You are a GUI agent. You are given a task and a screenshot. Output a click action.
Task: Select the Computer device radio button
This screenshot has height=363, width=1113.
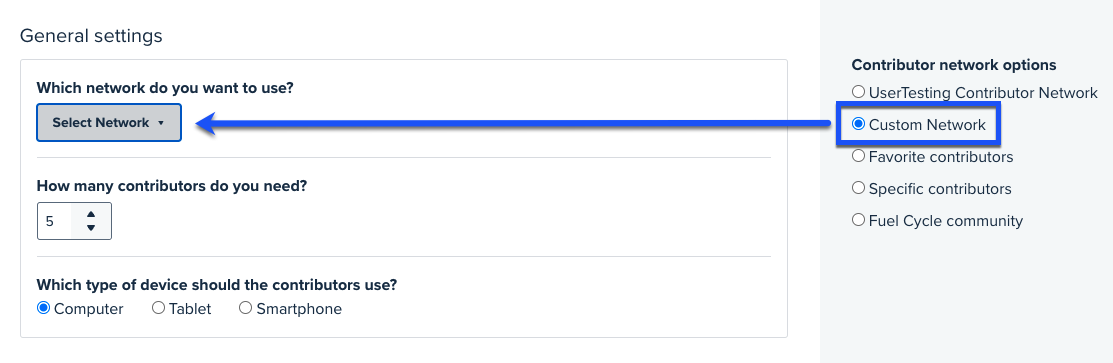point(43,308)
